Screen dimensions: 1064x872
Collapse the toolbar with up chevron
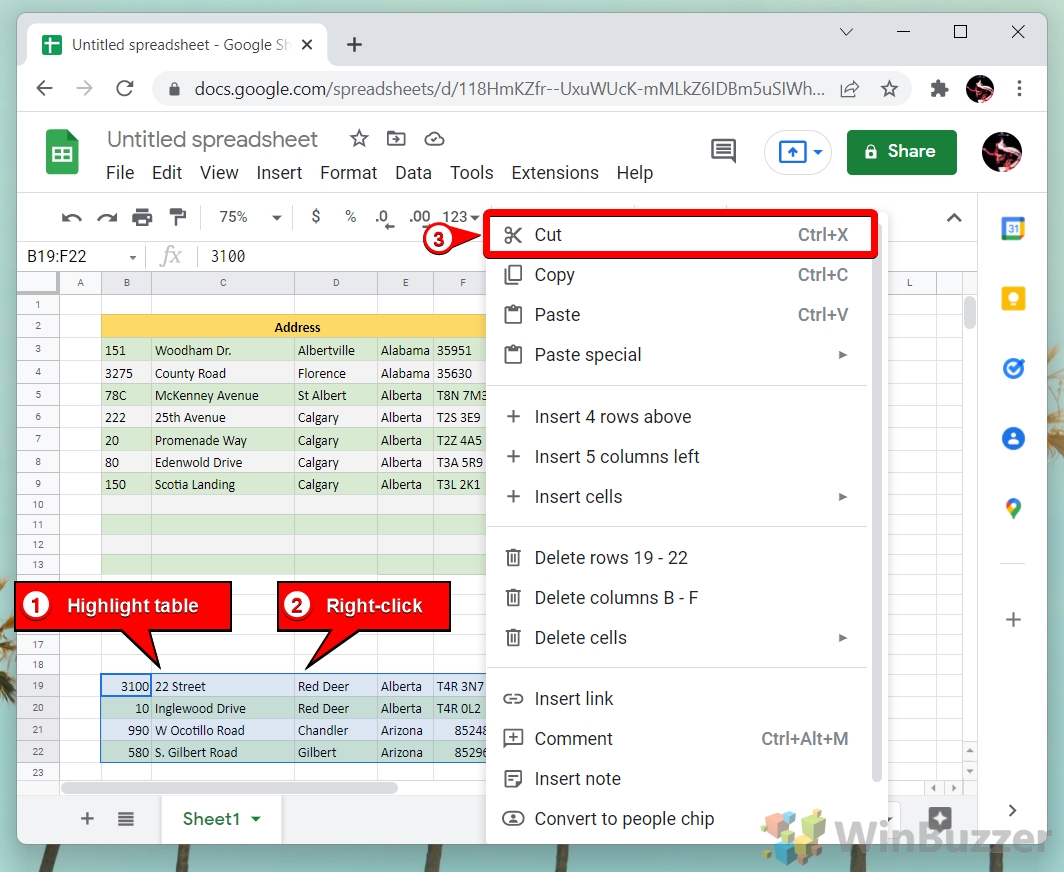[954, 218]
